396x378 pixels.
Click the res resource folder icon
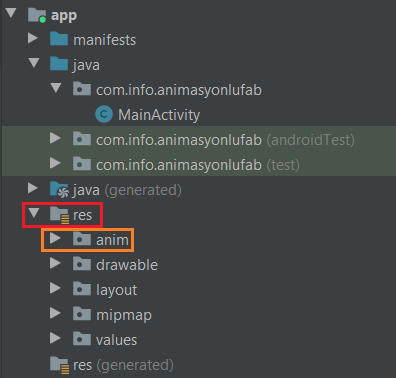[x=60, y=215]
